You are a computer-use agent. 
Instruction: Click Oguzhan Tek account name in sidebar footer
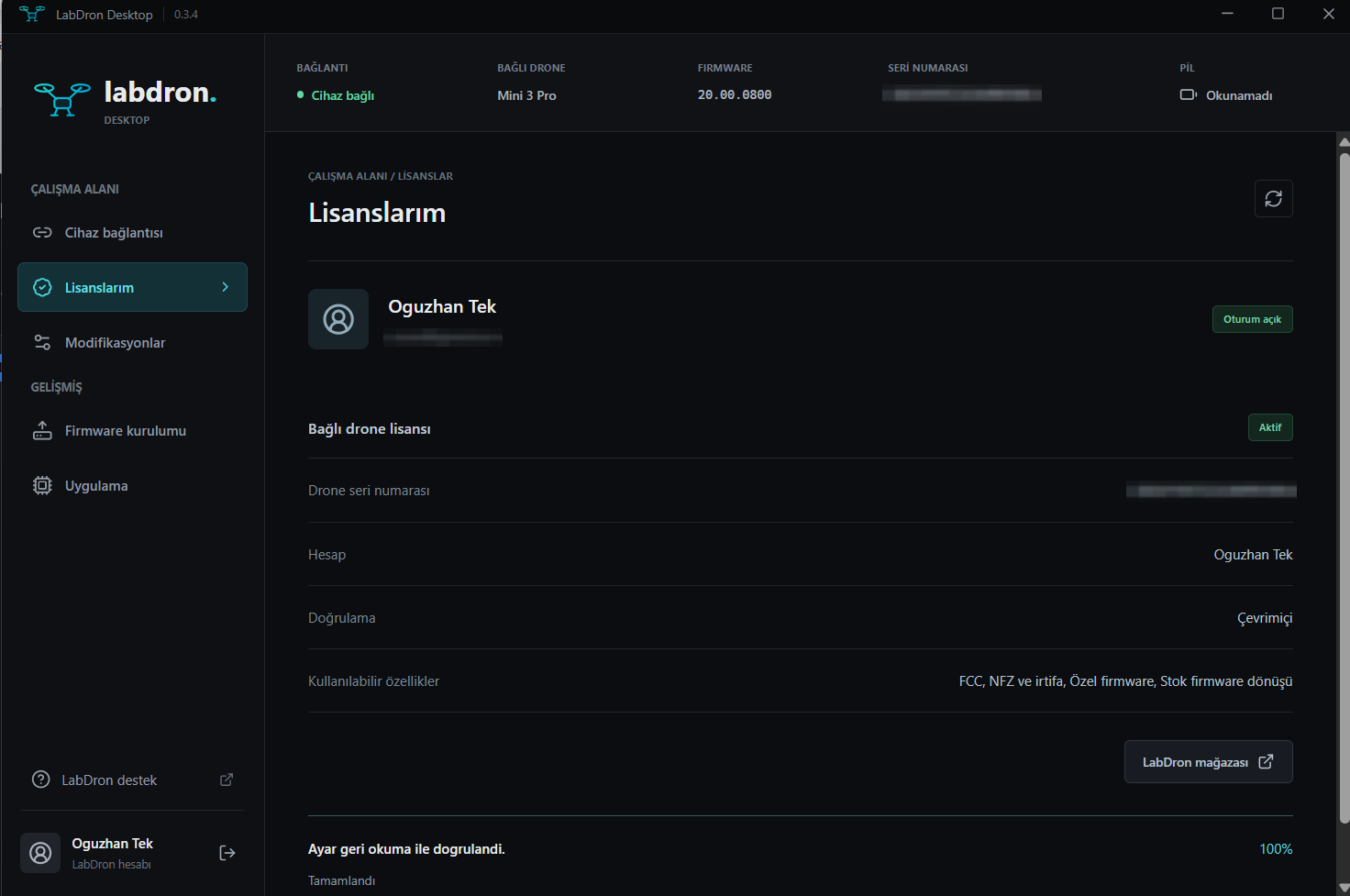[x=113, y=844]
